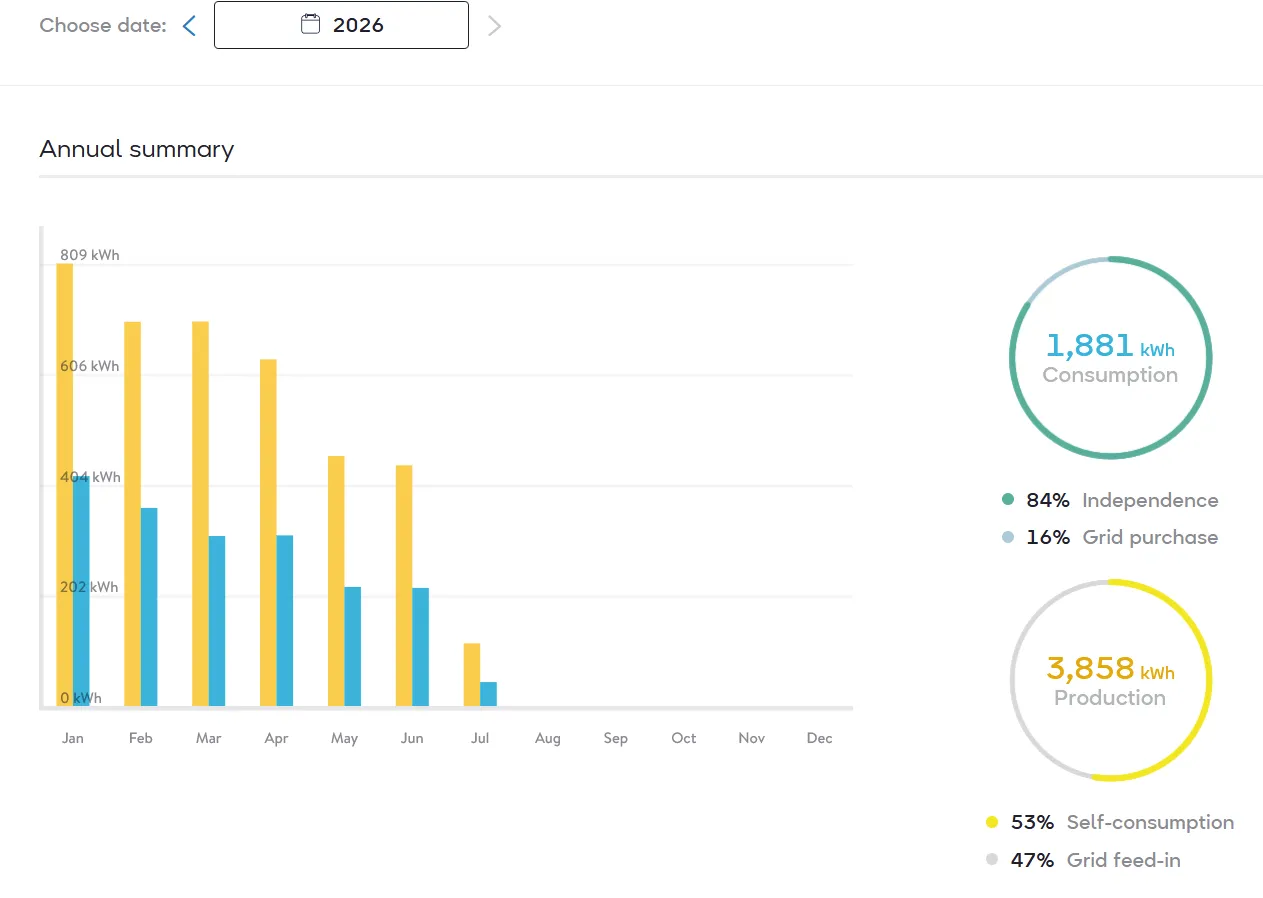The height and width of the screenshot is (898, 1263).
Task: Click the 809 kWh axis label
Action: (89, 255)
